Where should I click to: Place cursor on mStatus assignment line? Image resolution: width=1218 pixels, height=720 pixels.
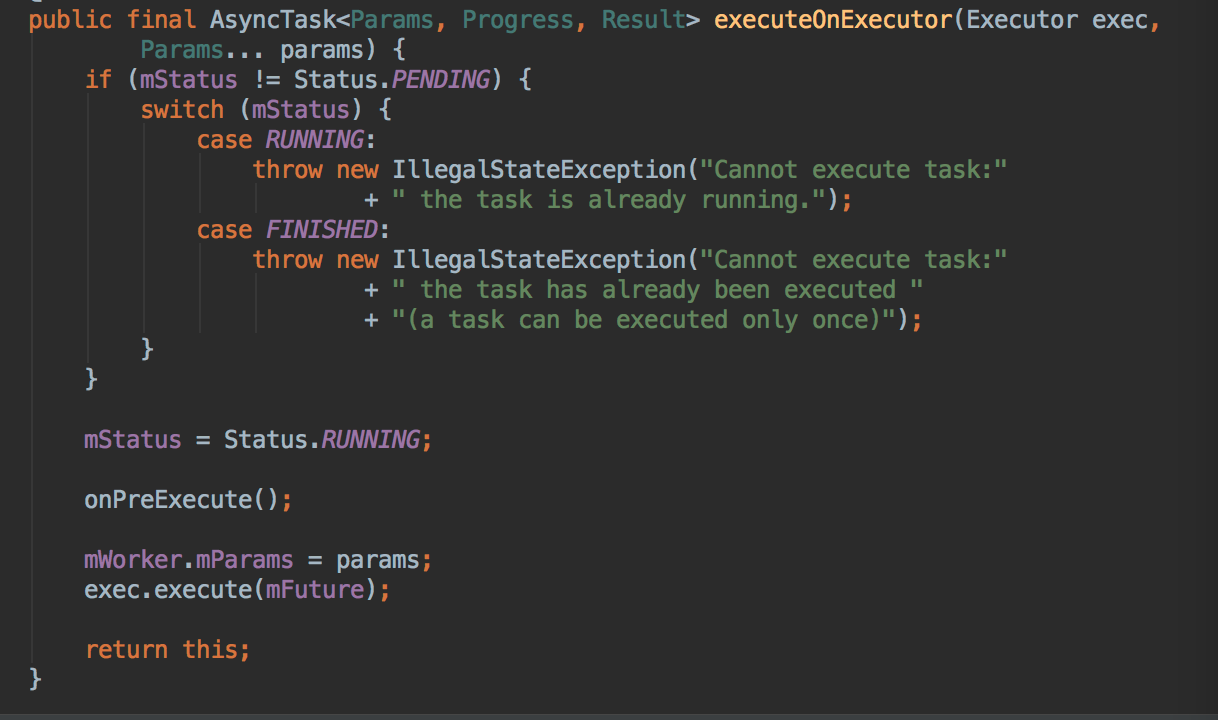[258, 439]
